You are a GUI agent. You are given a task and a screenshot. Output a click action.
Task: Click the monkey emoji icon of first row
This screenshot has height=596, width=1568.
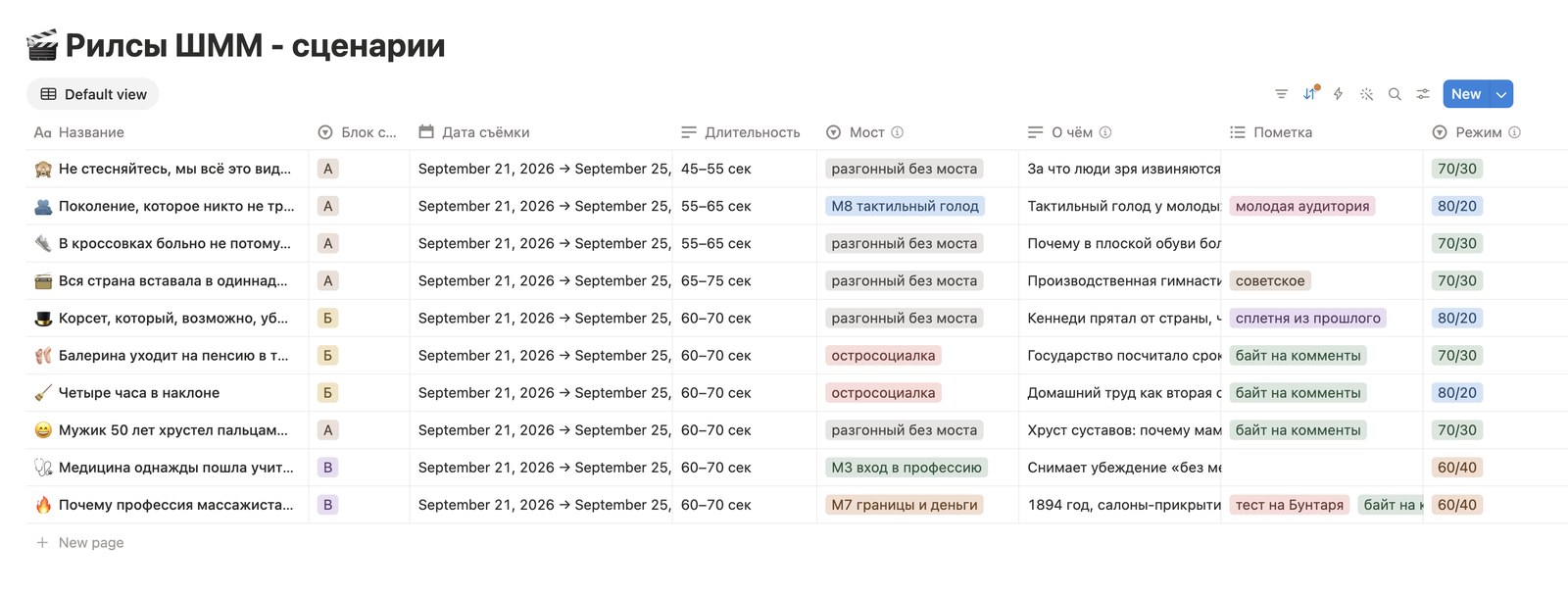(x=43, y=169)
